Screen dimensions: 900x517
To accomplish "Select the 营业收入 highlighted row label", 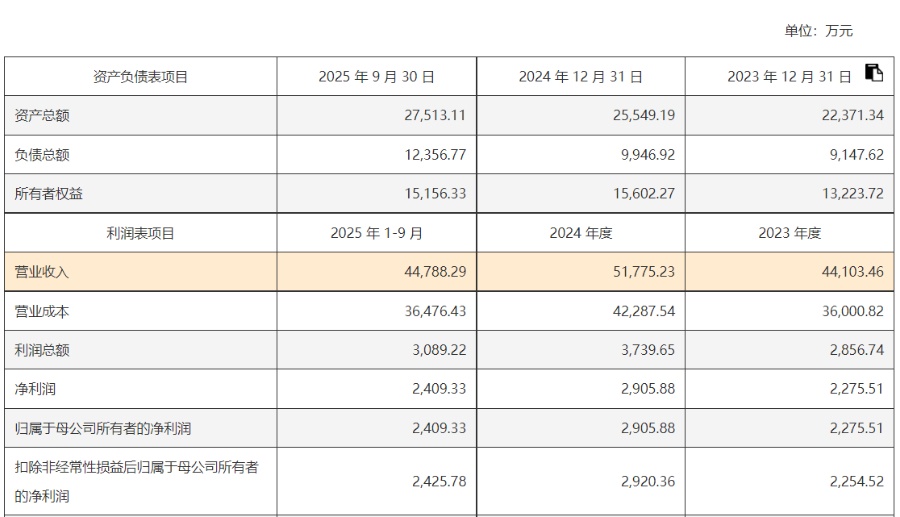I will 41,272.
